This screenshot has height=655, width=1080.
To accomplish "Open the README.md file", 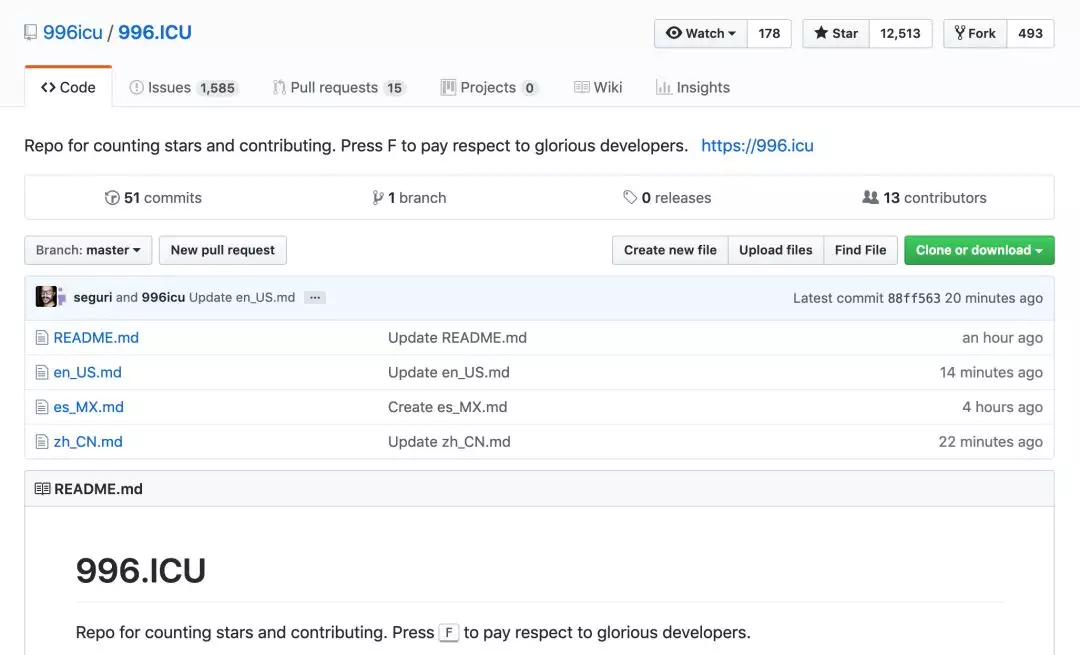I will 96,337.
